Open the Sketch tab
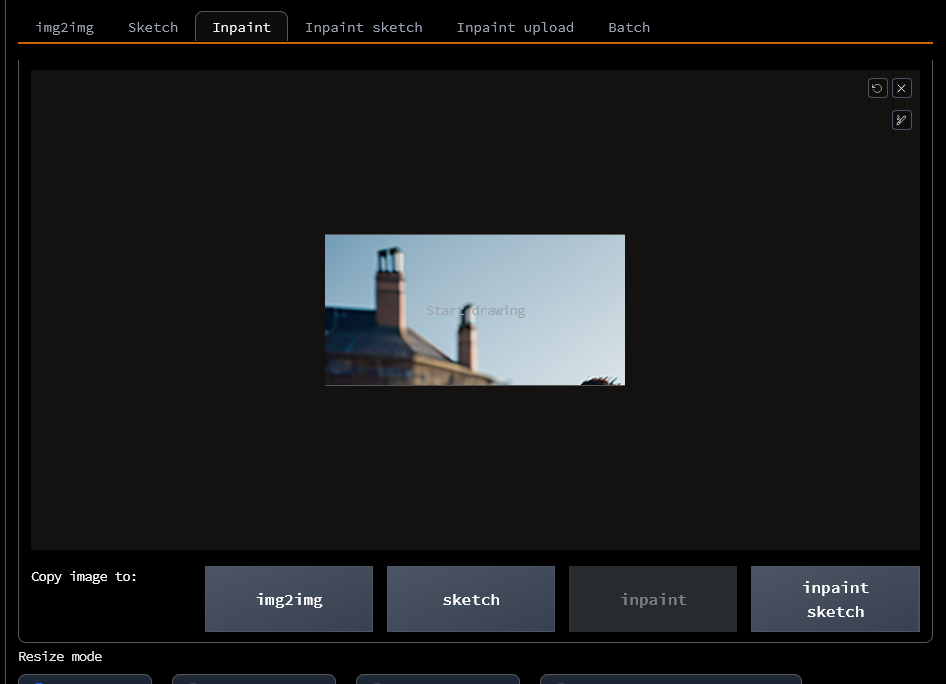 pyautogui.click(x=152, y=27)
